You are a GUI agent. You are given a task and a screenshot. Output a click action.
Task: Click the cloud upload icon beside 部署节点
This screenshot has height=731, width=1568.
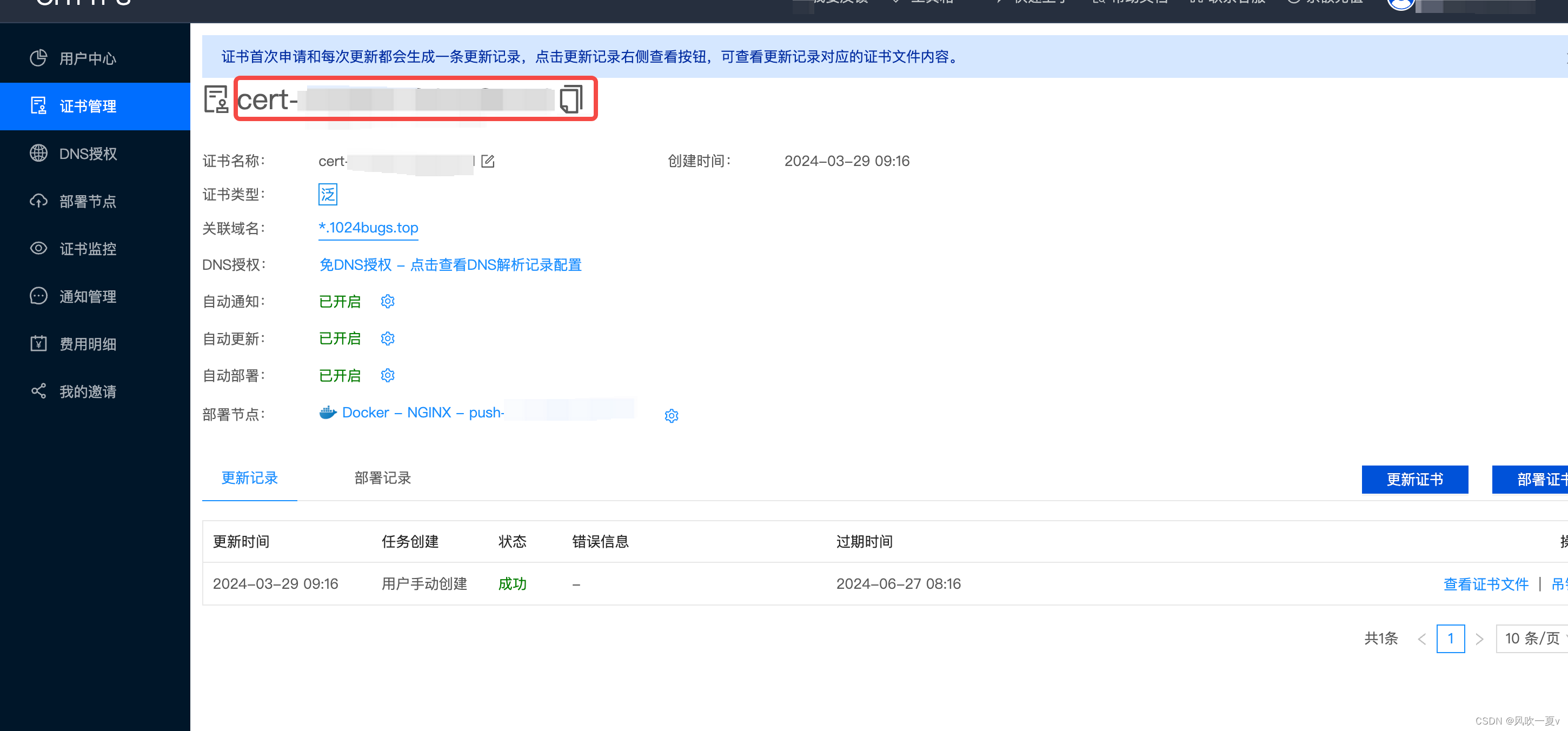38,200
